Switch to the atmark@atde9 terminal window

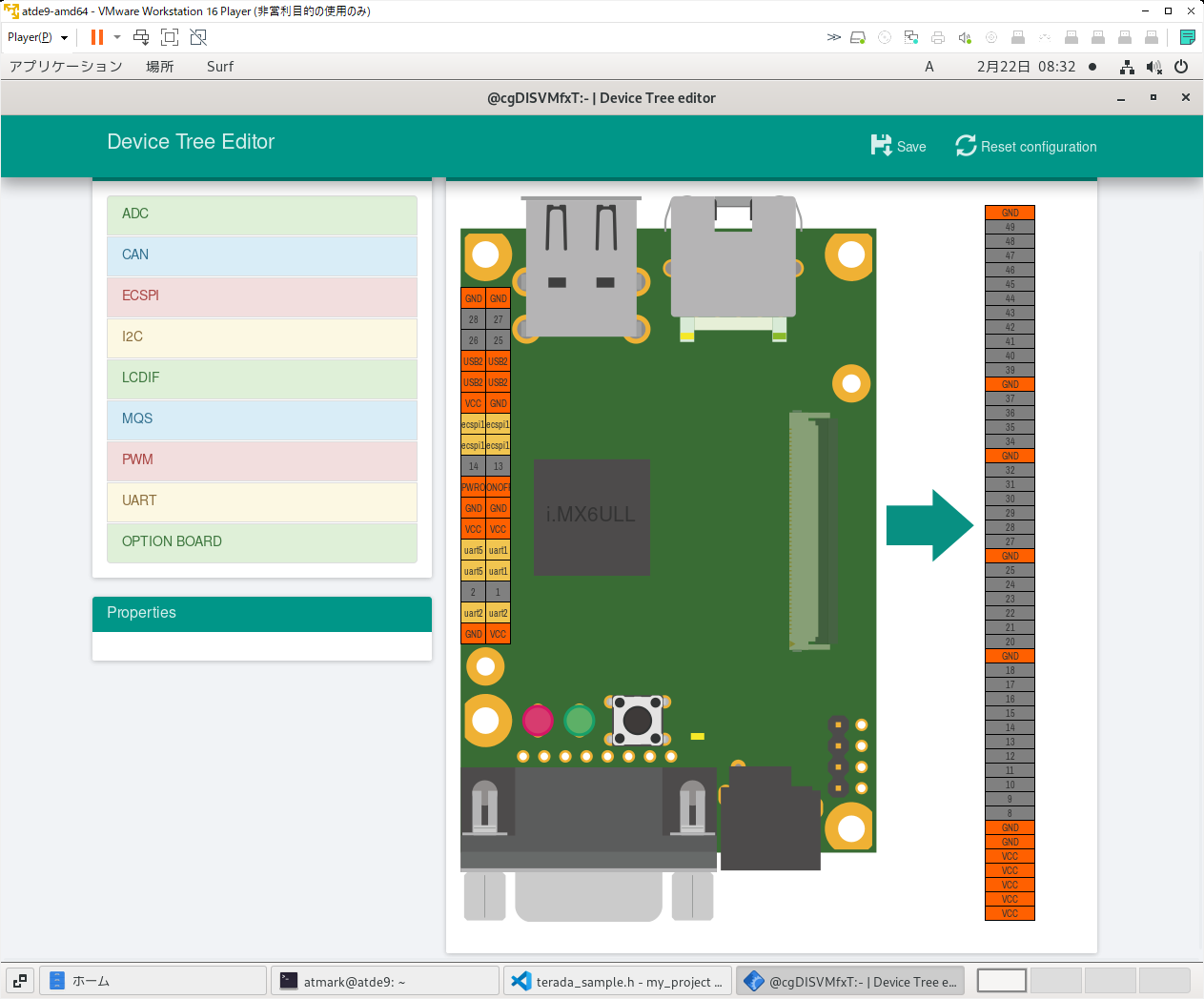click(385, 980)
